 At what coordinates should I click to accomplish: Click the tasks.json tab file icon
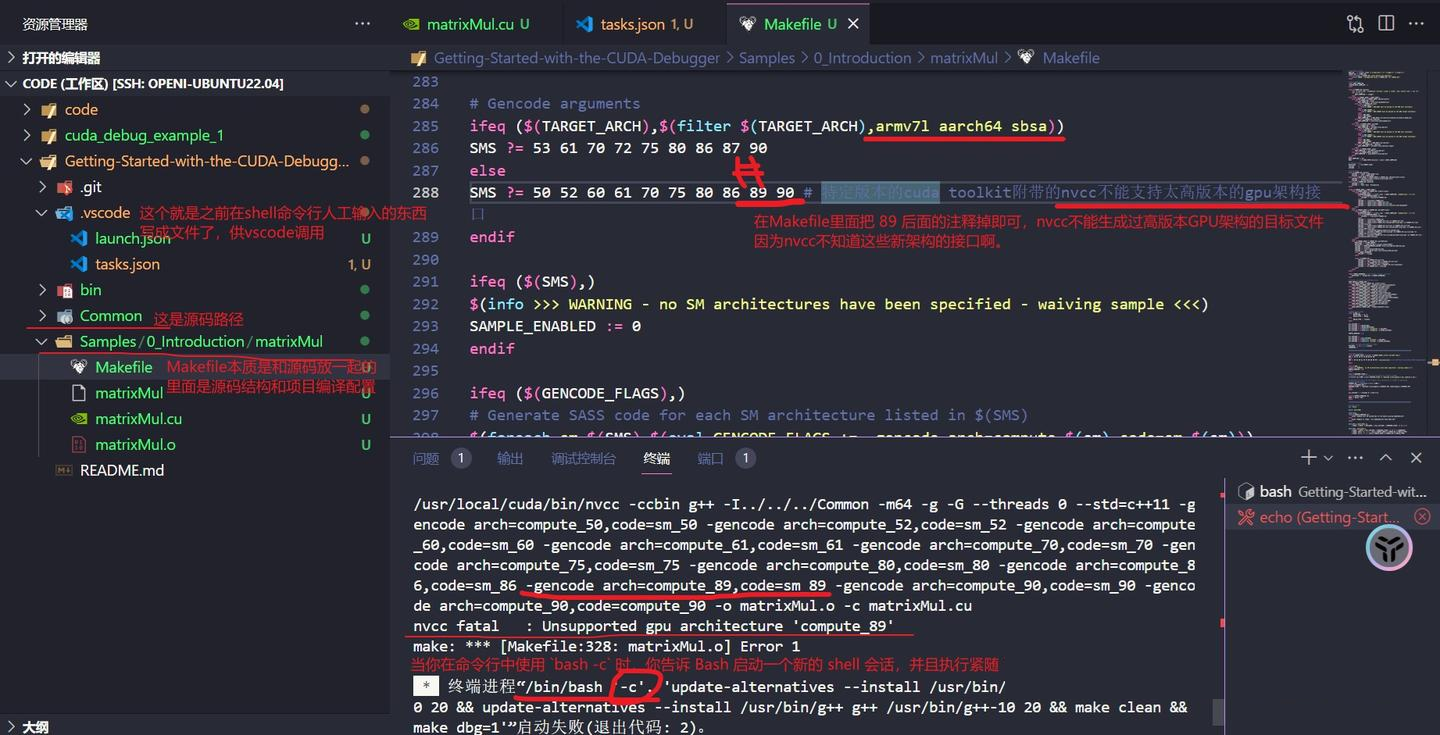583,24
